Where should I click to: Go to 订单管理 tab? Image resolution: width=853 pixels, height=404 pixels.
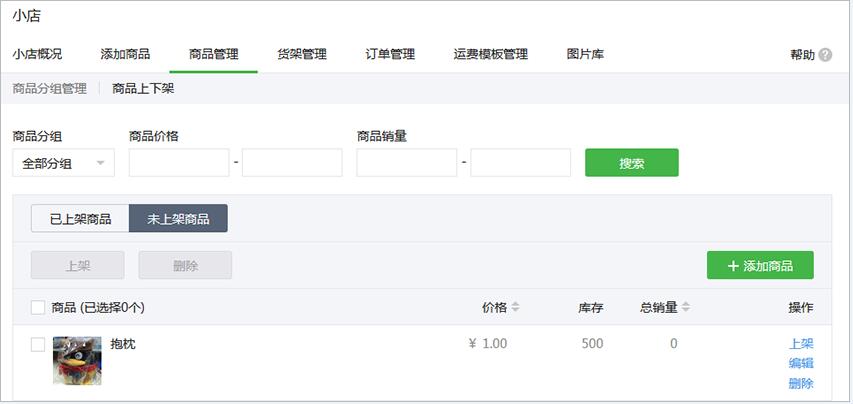click(x=390, y=54)
